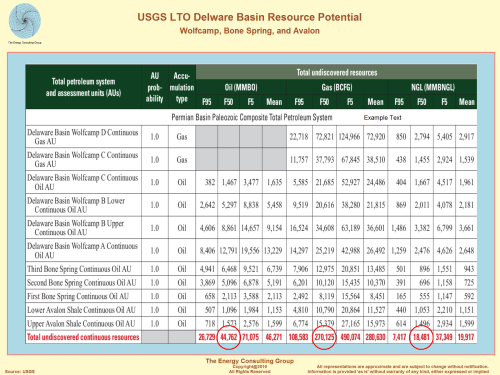Click total NGL mean value 19,917

point(466,337)
